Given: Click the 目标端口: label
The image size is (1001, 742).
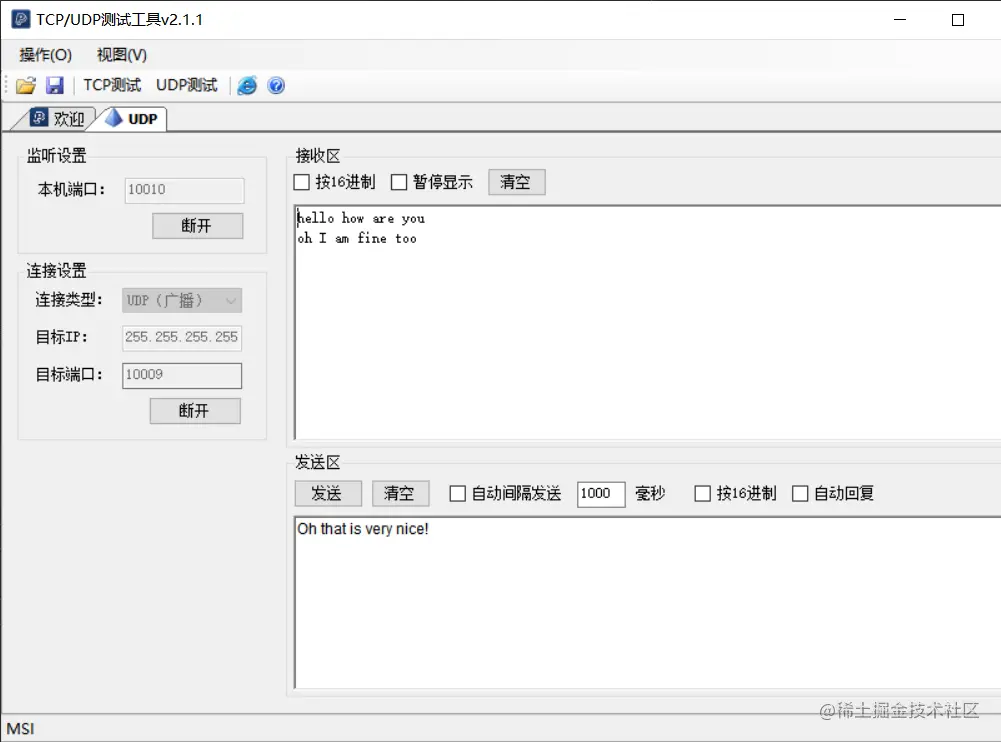Looking at the screenshot, I should point(68,375).
